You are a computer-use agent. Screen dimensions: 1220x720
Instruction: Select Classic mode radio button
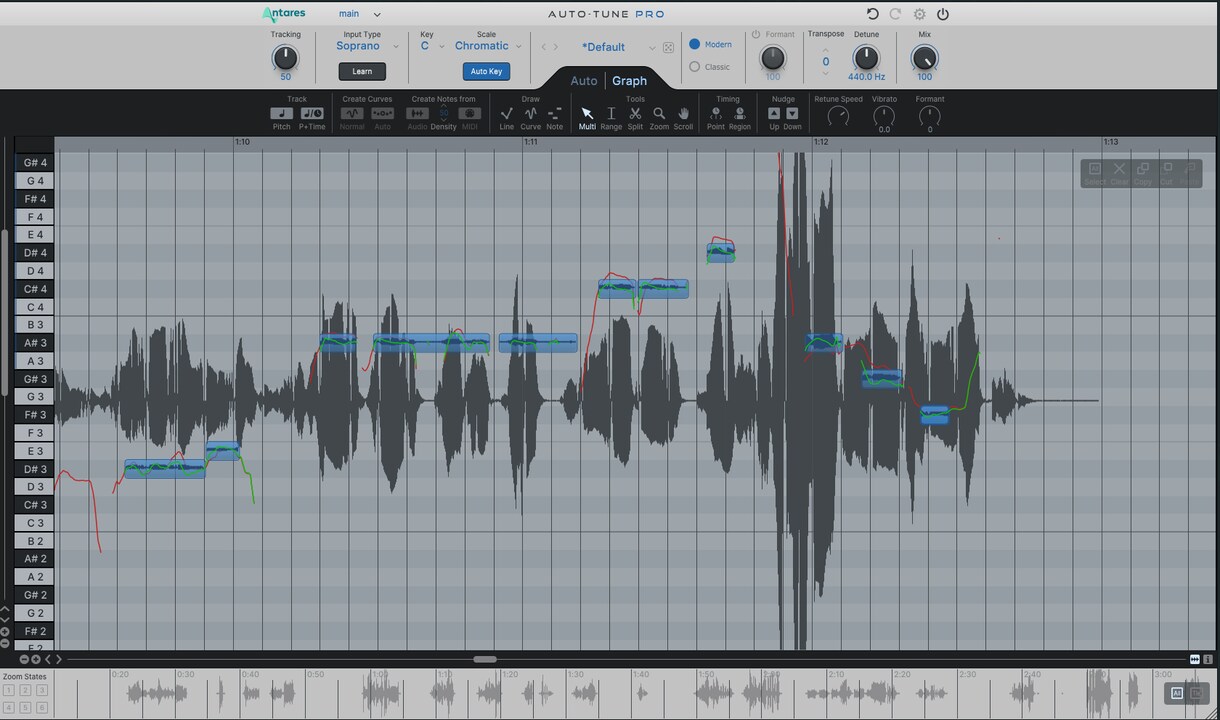click(x=695, y=67)
